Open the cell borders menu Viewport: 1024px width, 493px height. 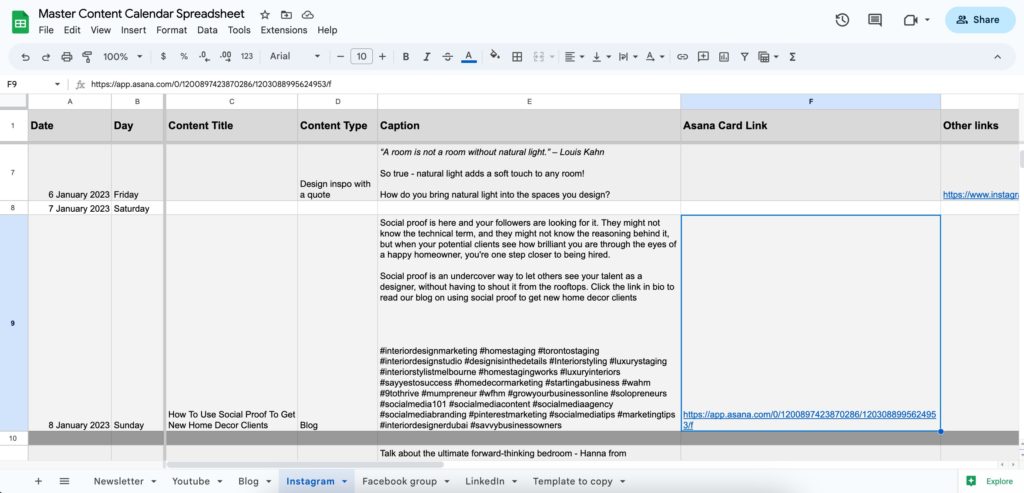517,57
